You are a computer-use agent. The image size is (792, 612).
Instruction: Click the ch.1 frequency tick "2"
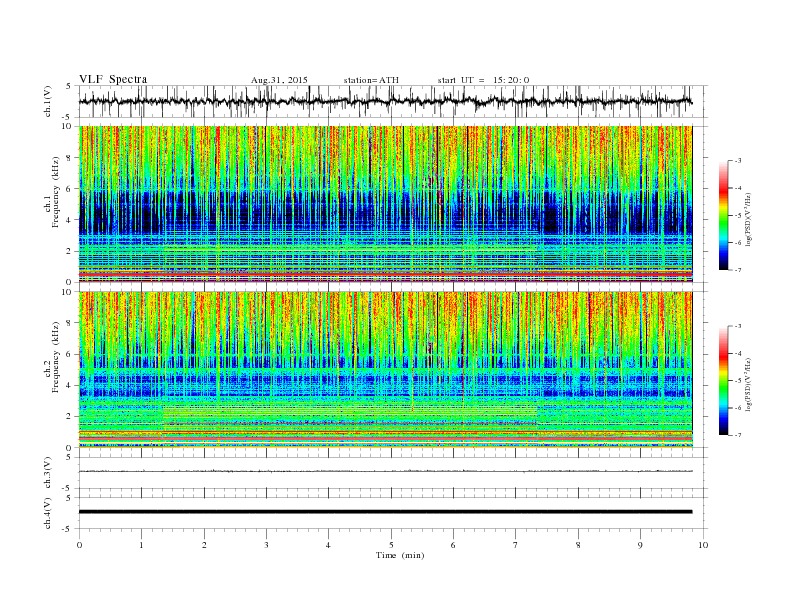coord(69,251)
